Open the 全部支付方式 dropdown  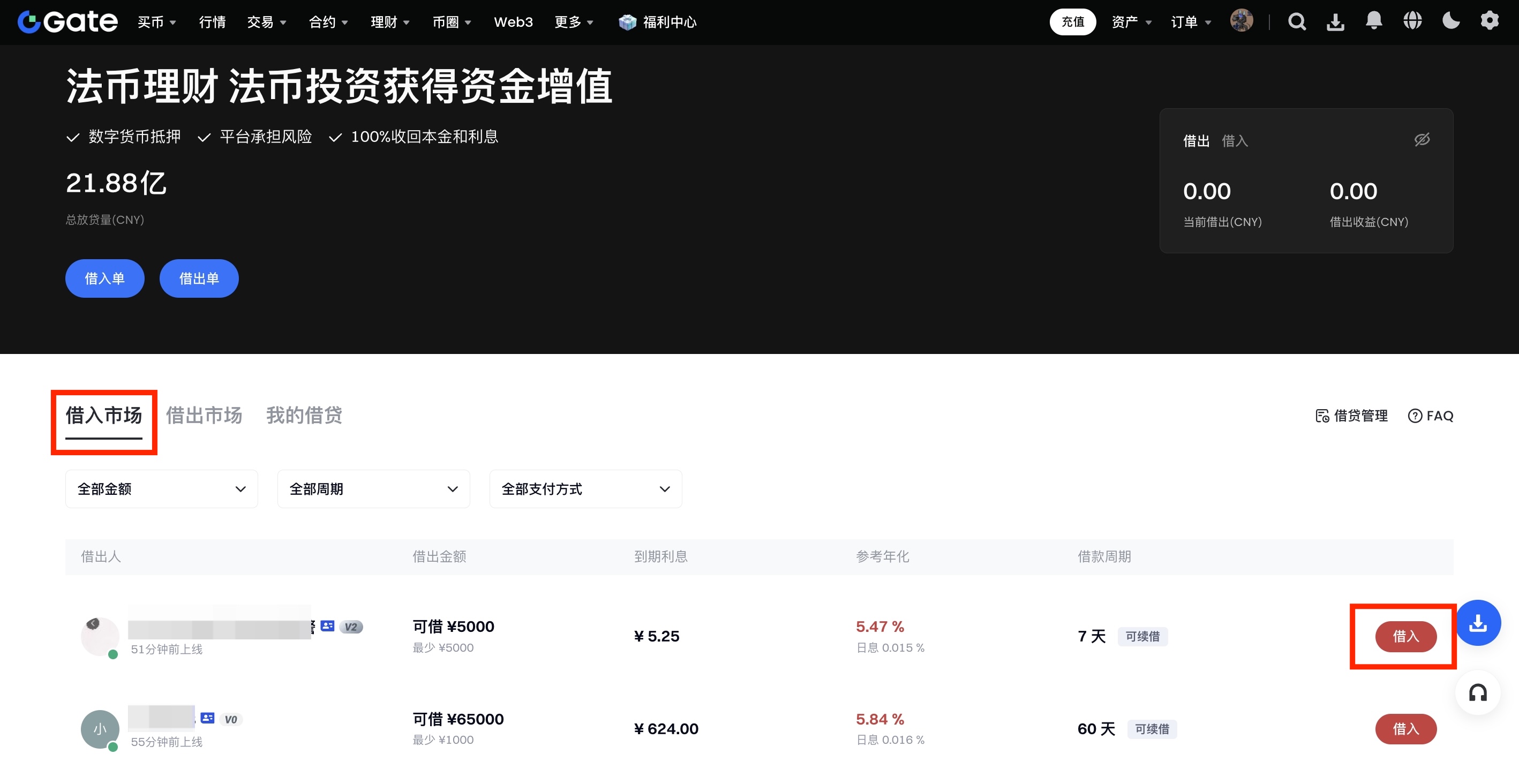[585, 489]
